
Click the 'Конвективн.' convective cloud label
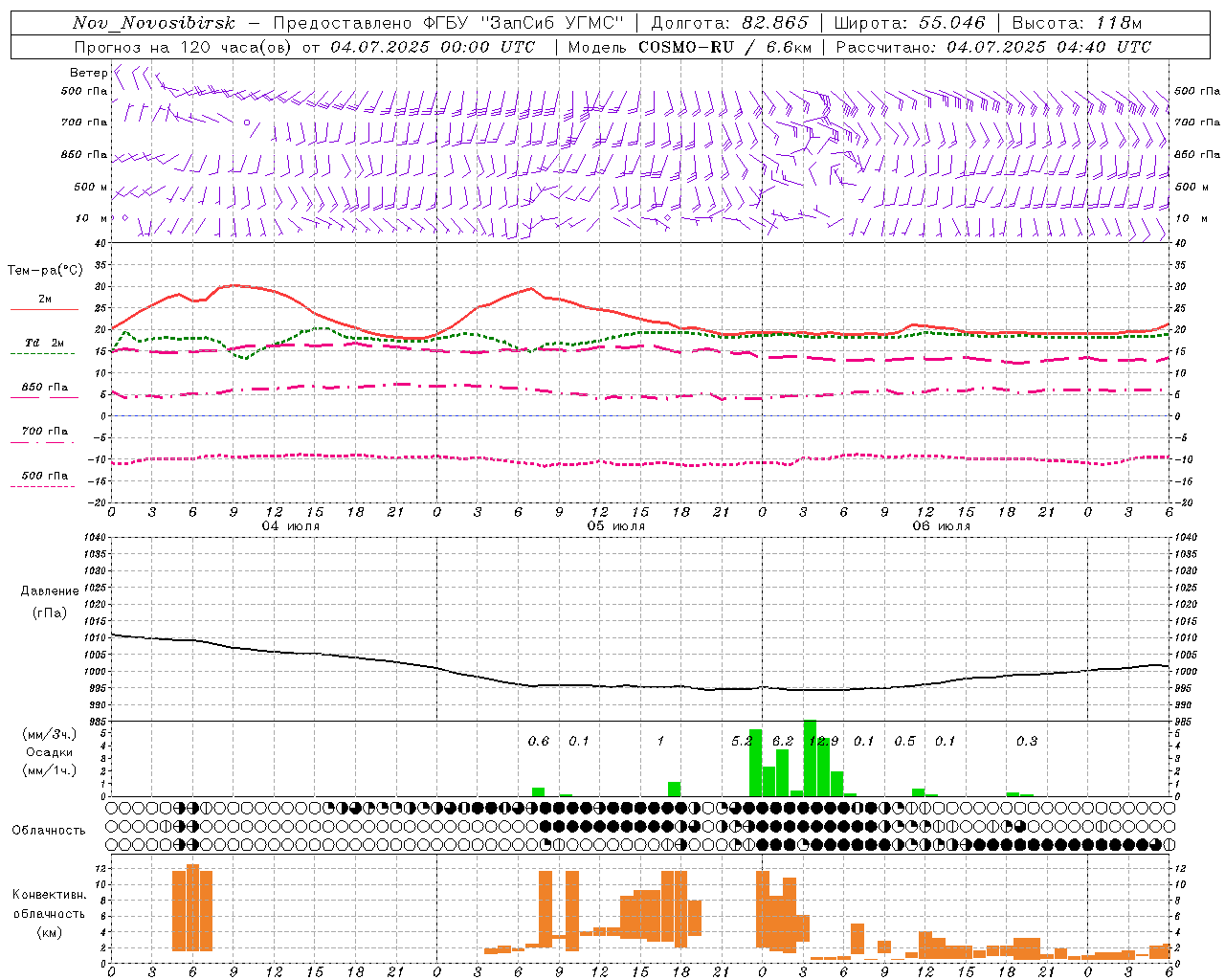tap(49, 895)
